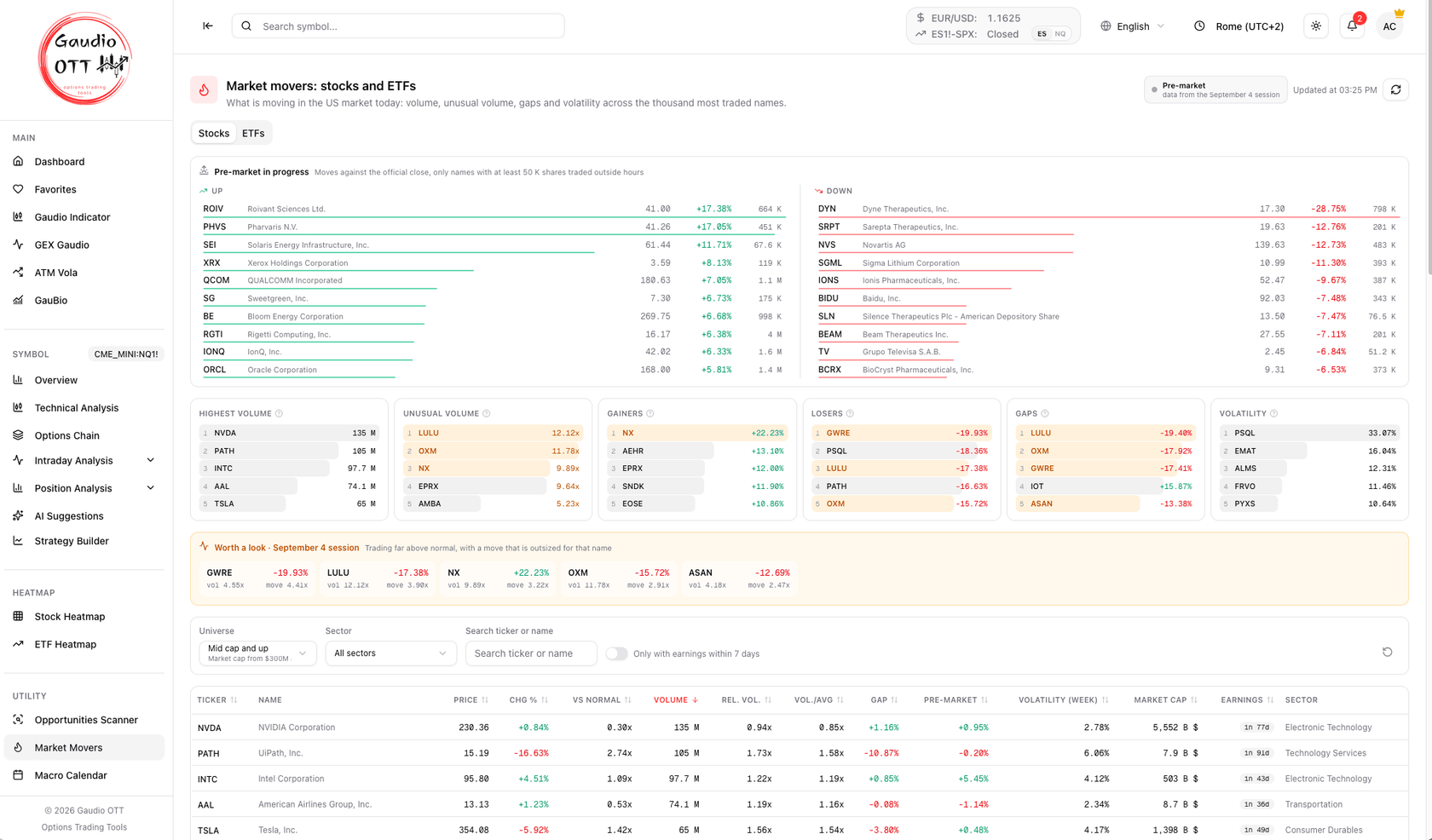
Task: Sort table by Chg % column
Action: pyautogui.click(x=528, y=700)
